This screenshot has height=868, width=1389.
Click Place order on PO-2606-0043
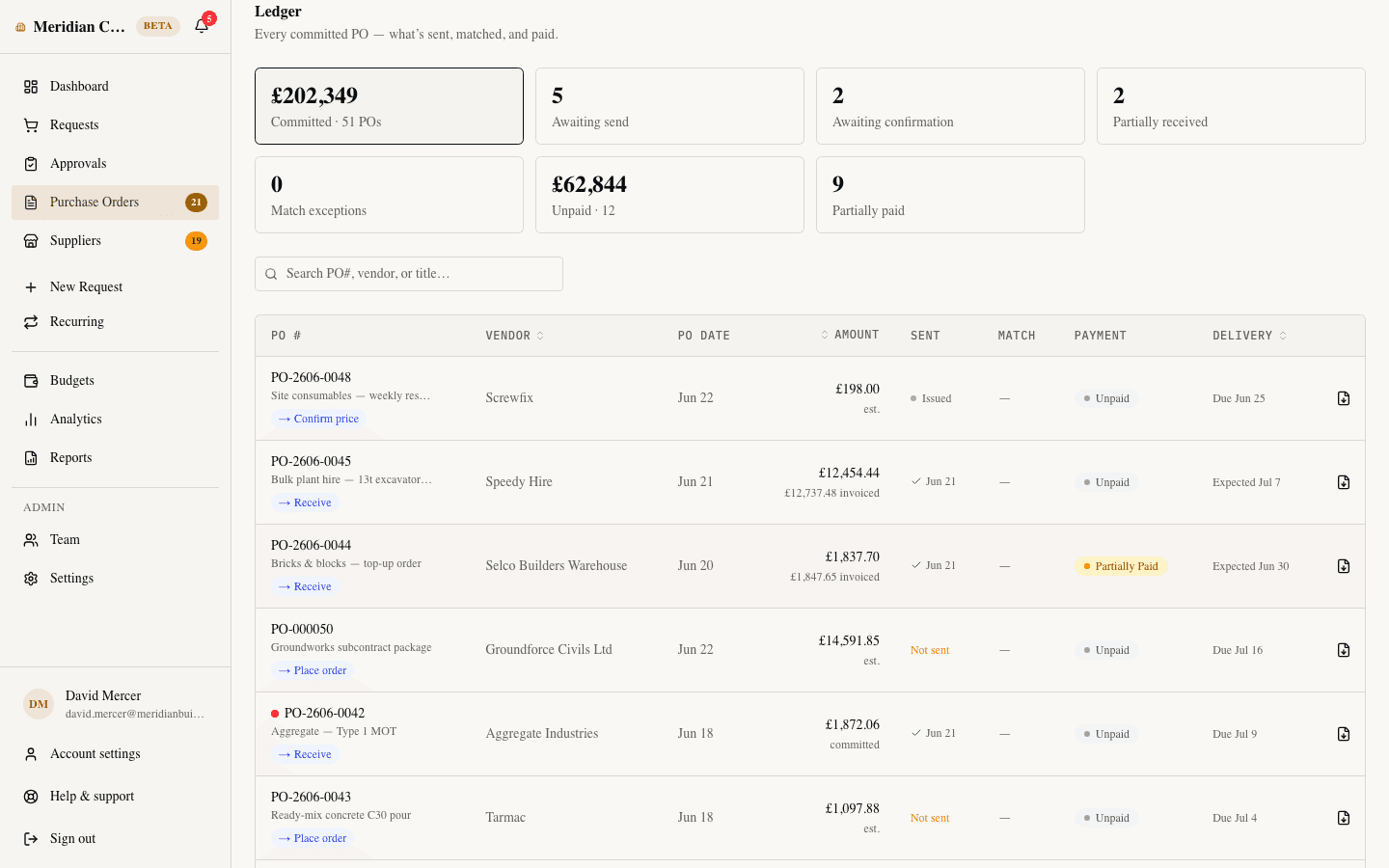pos(313,838)
